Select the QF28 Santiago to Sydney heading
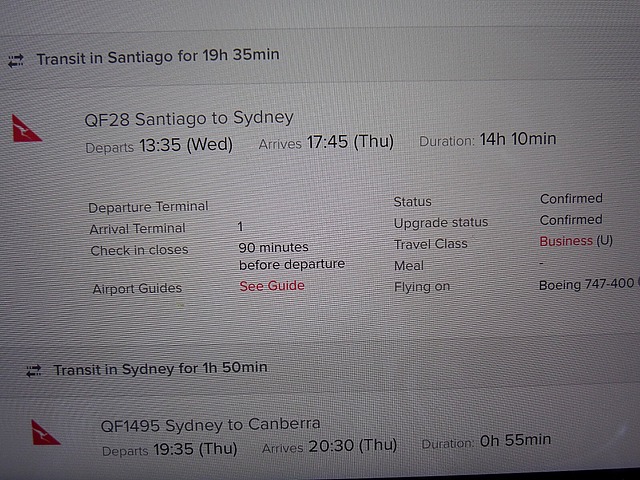 click(189, 119)
